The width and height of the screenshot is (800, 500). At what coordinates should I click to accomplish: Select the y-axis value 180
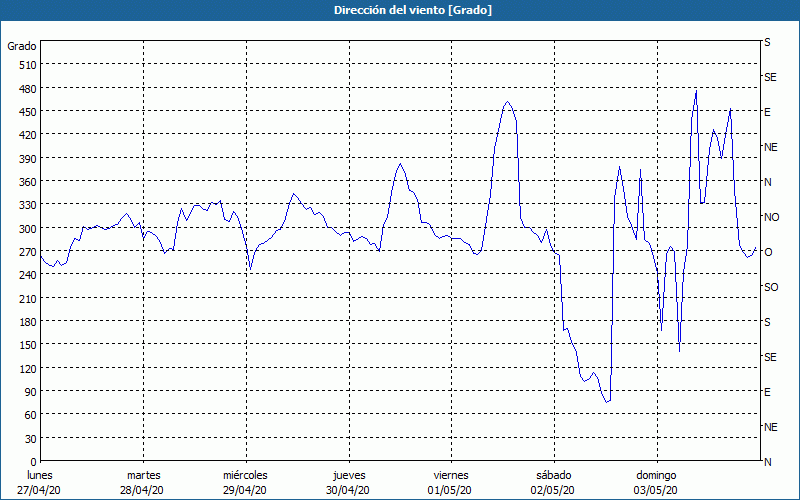point(28,322)
